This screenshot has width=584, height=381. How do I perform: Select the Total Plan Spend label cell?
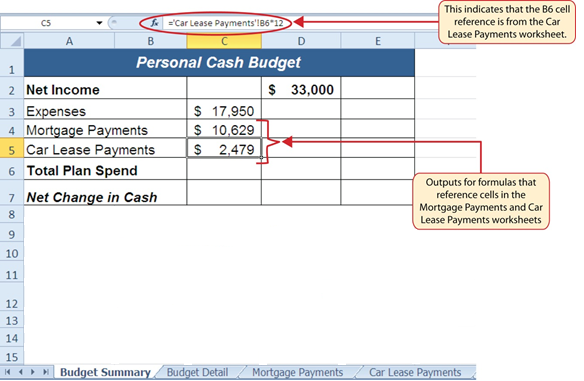pos(105,169)
